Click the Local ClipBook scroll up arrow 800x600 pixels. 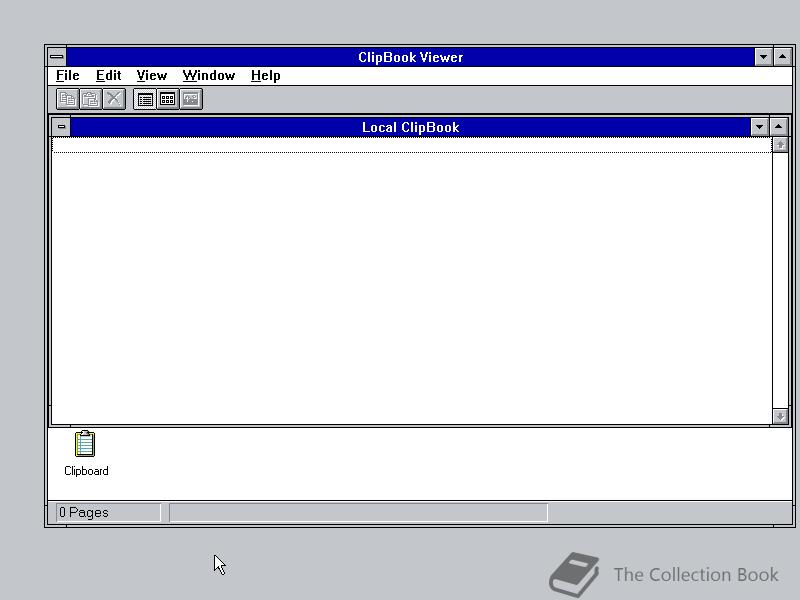coord(780,145)
